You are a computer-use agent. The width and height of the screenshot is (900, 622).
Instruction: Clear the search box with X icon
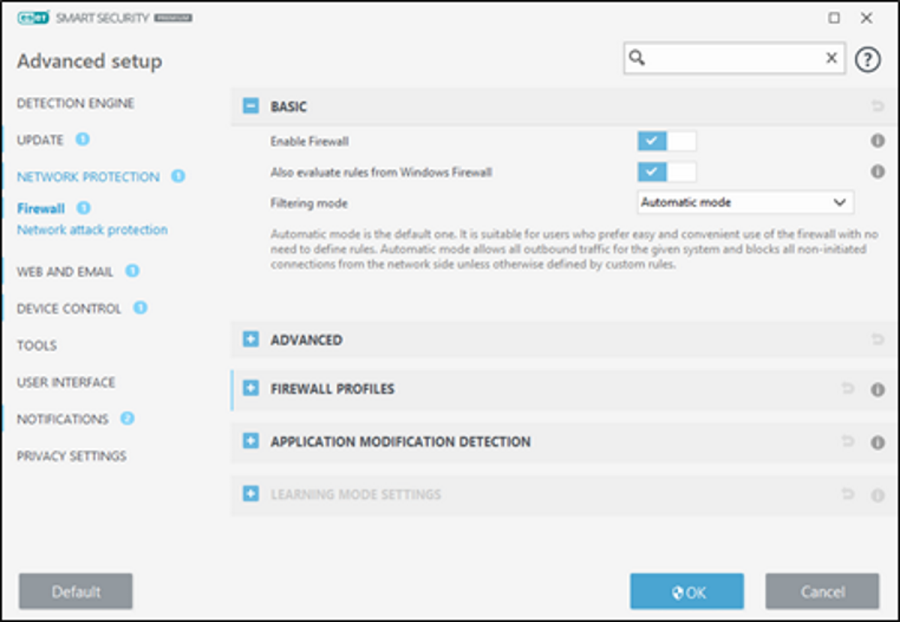[x=831, y=59]
